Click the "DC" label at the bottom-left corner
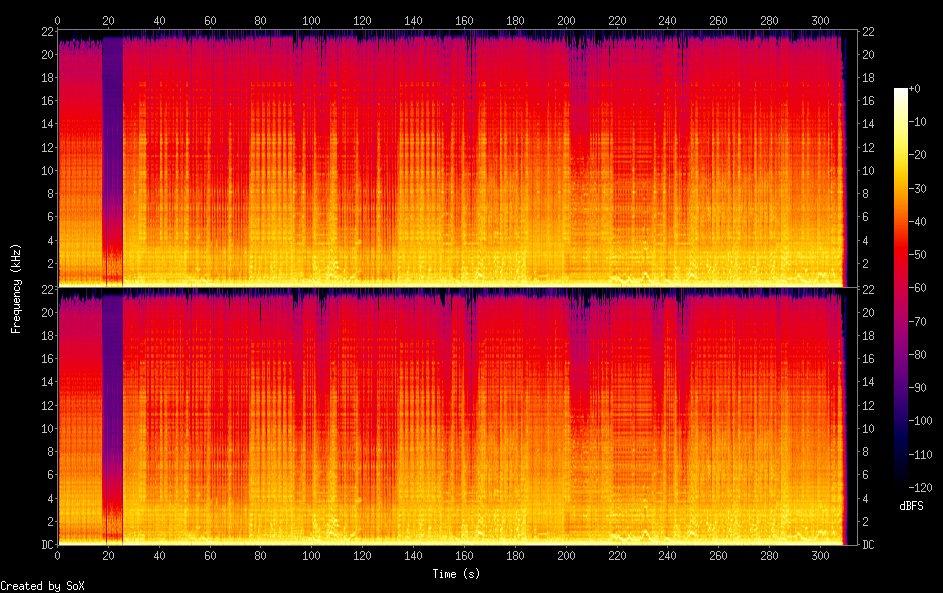Screen dimensions: 943x593 (x=44, y=544)
